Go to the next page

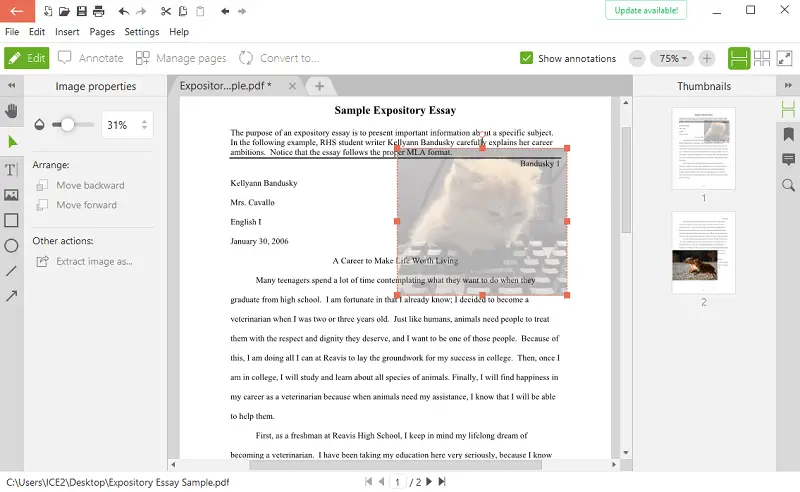[429, 482]
